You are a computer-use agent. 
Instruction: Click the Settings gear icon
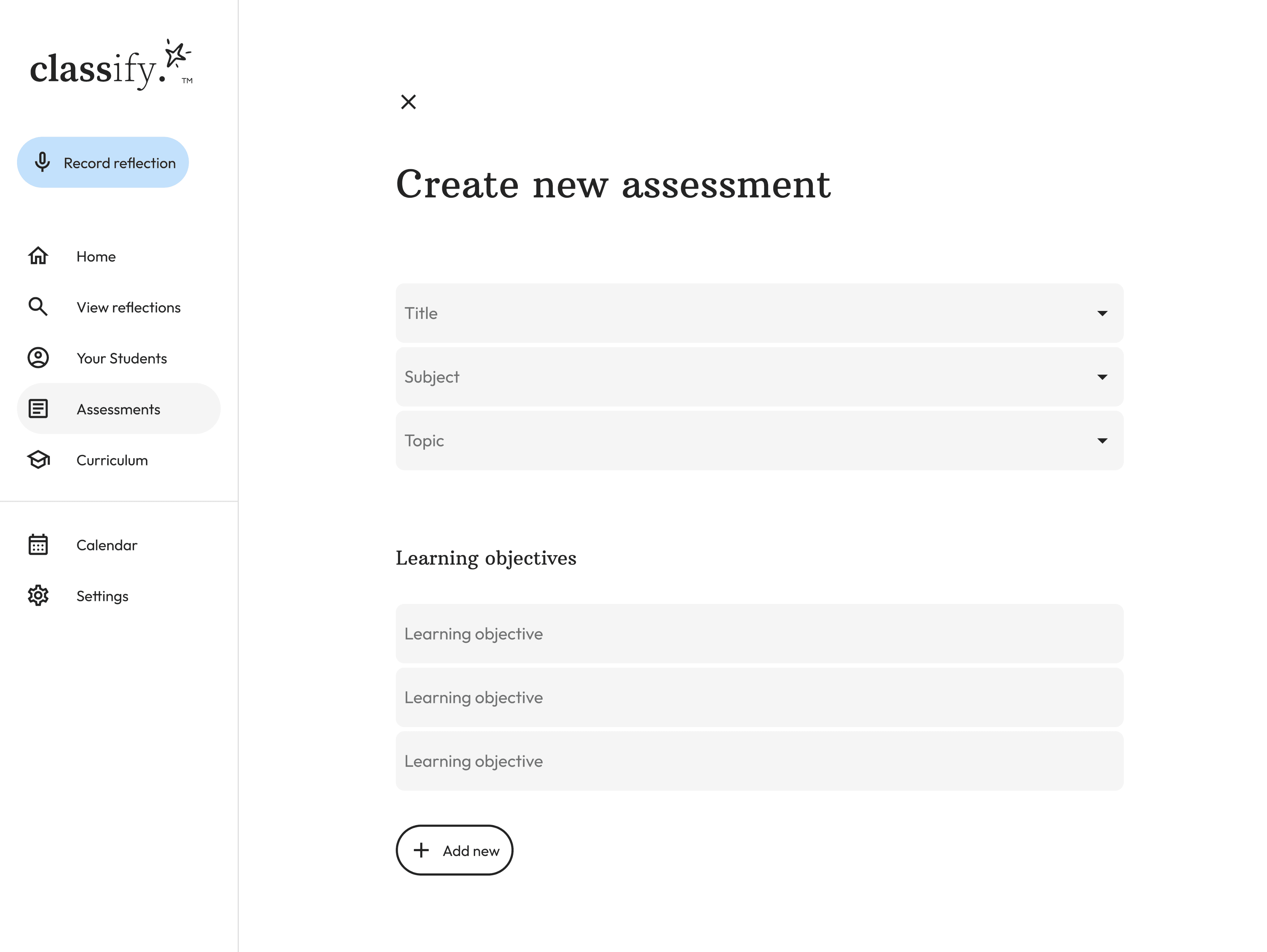pyautogui.click(x=38, y=595)
